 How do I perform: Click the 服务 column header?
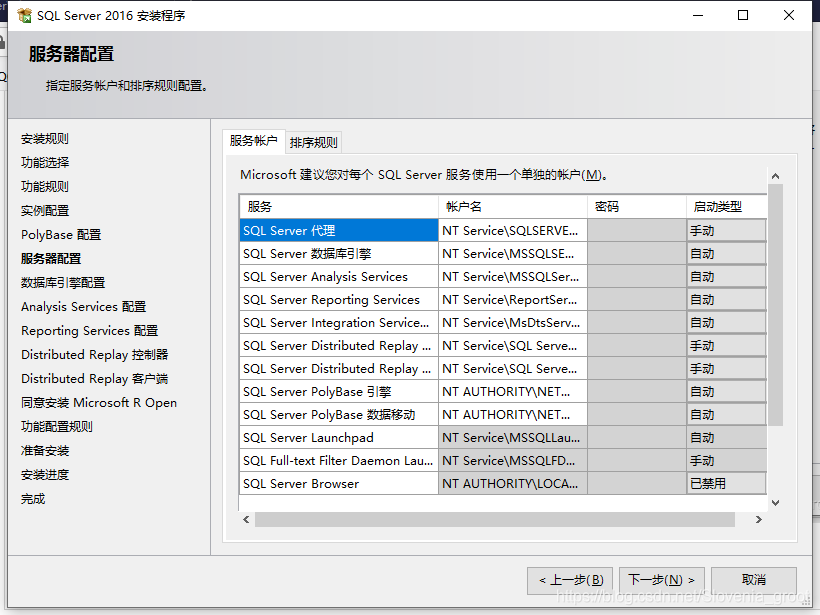click(x=339, y=207)
